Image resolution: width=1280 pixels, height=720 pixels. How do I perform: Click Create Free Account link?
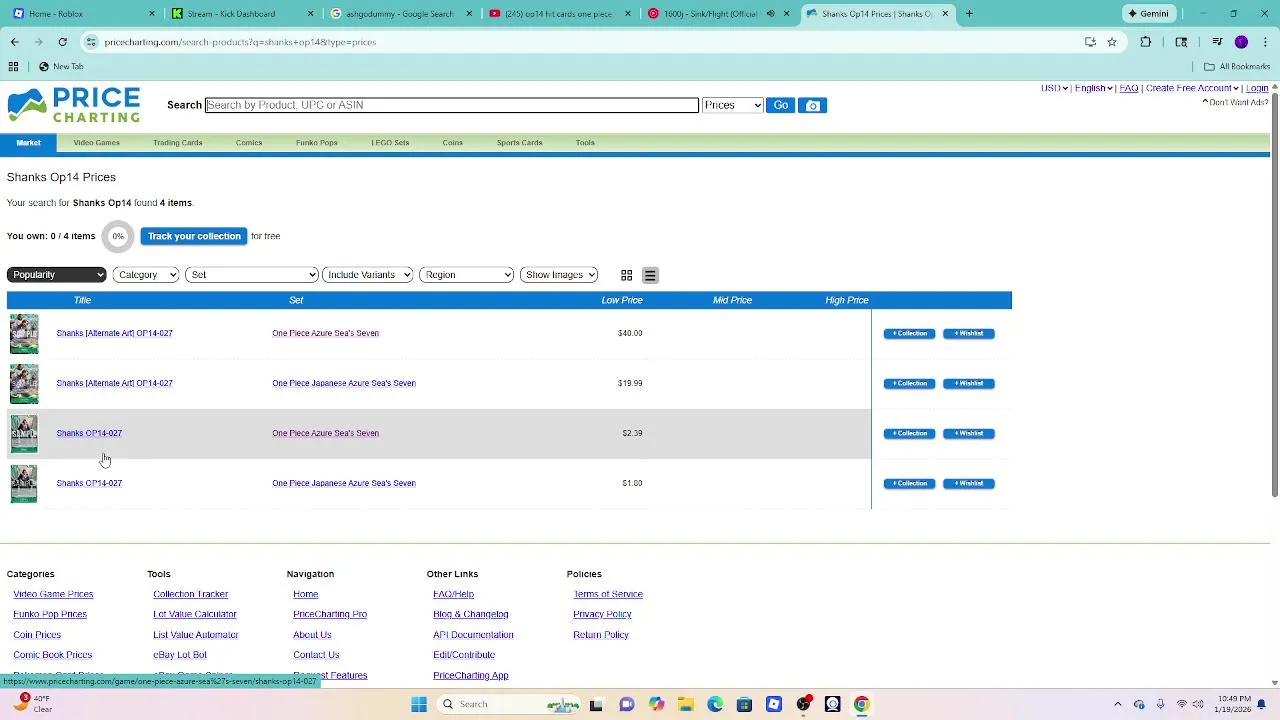click(1192, 88)
